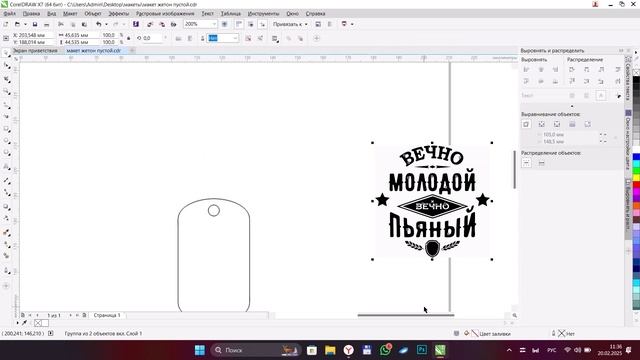The height and width of the screenshot is (360, 640).
Task: Pick the no-color X swatch in palette
Action: click(x=636, y=72)
